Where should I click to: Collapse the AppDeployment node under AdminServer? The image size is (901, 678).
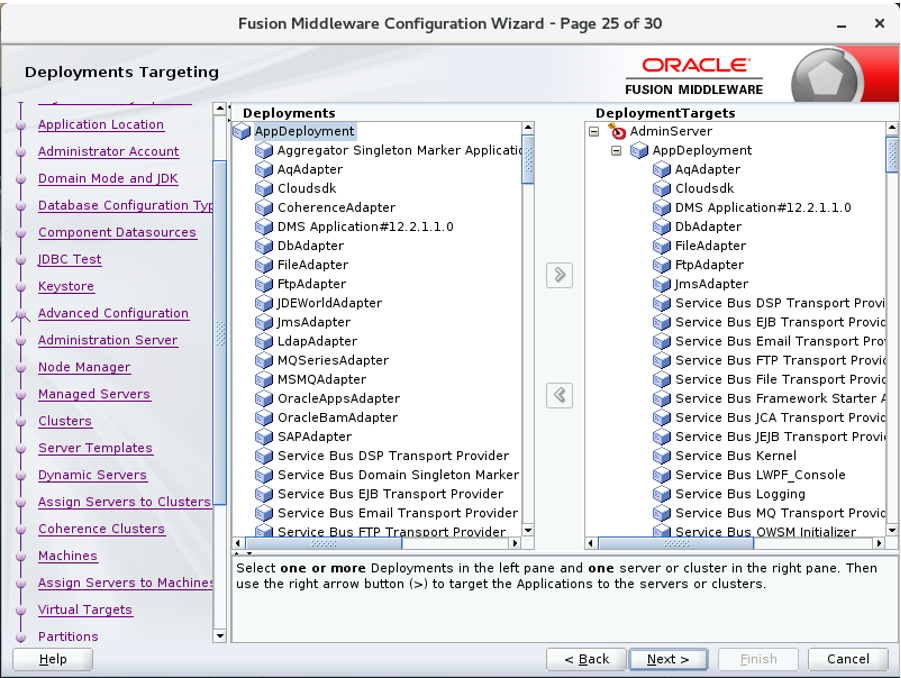click(616, 151)
